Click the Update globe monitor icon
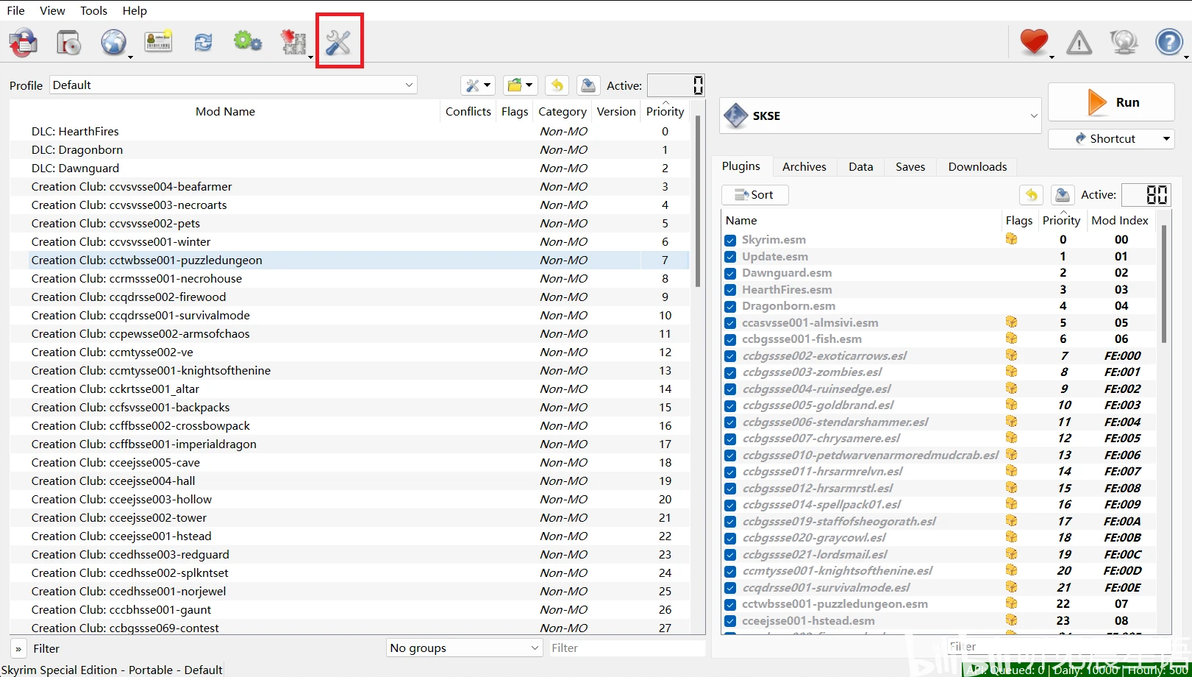 point(1124,42)
